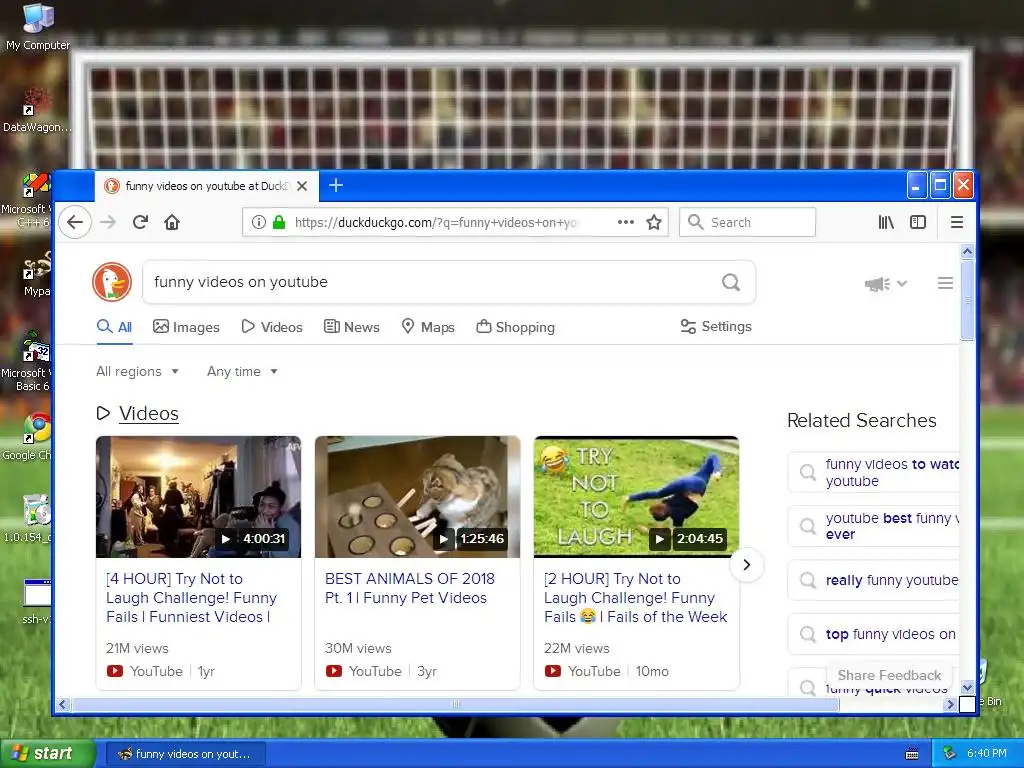
Task: Click the horizontal scrollbar right arrow
Action: pos(951,705)
